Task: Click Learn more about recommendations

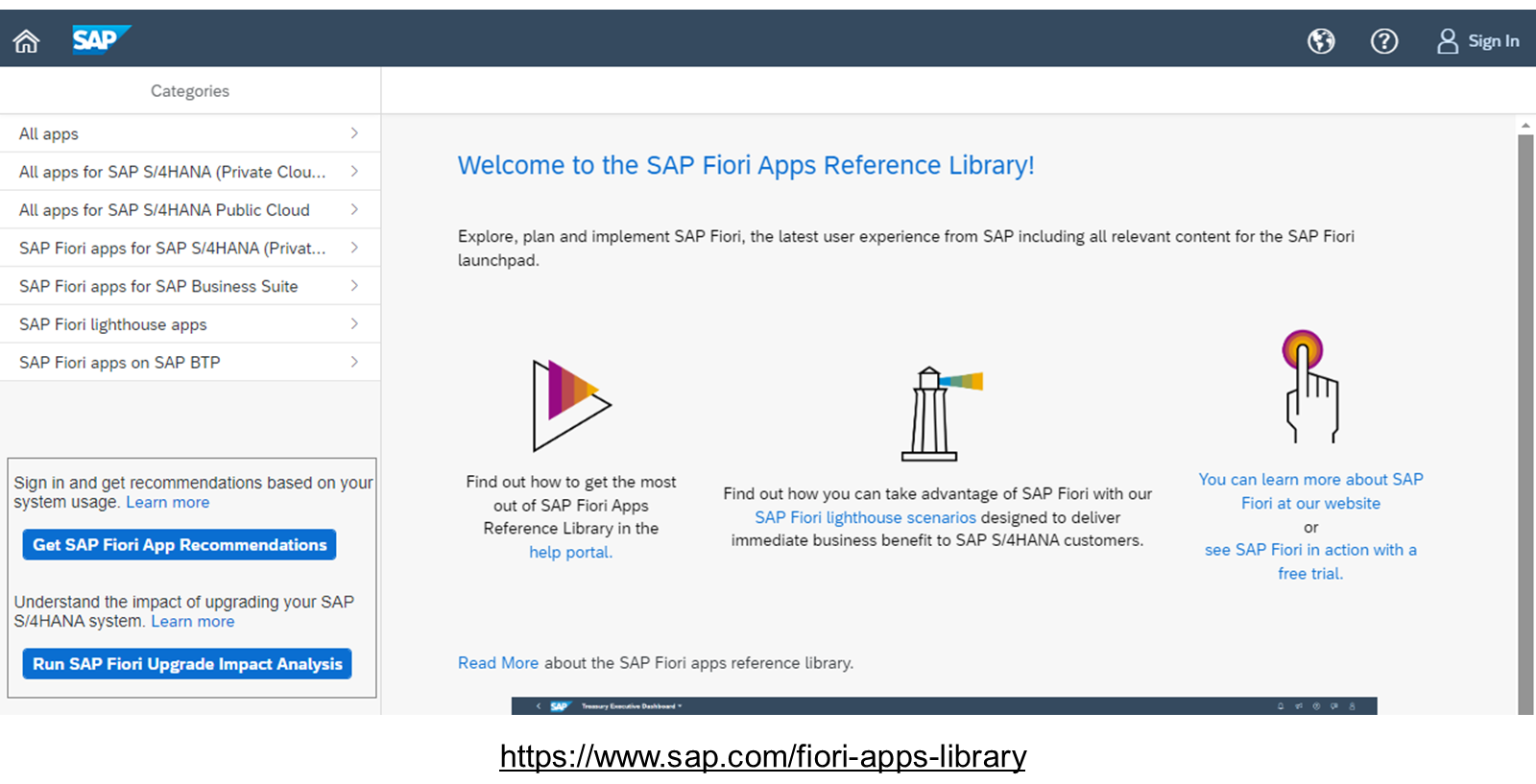Action: pyautogui.click(x=168, y=502)
